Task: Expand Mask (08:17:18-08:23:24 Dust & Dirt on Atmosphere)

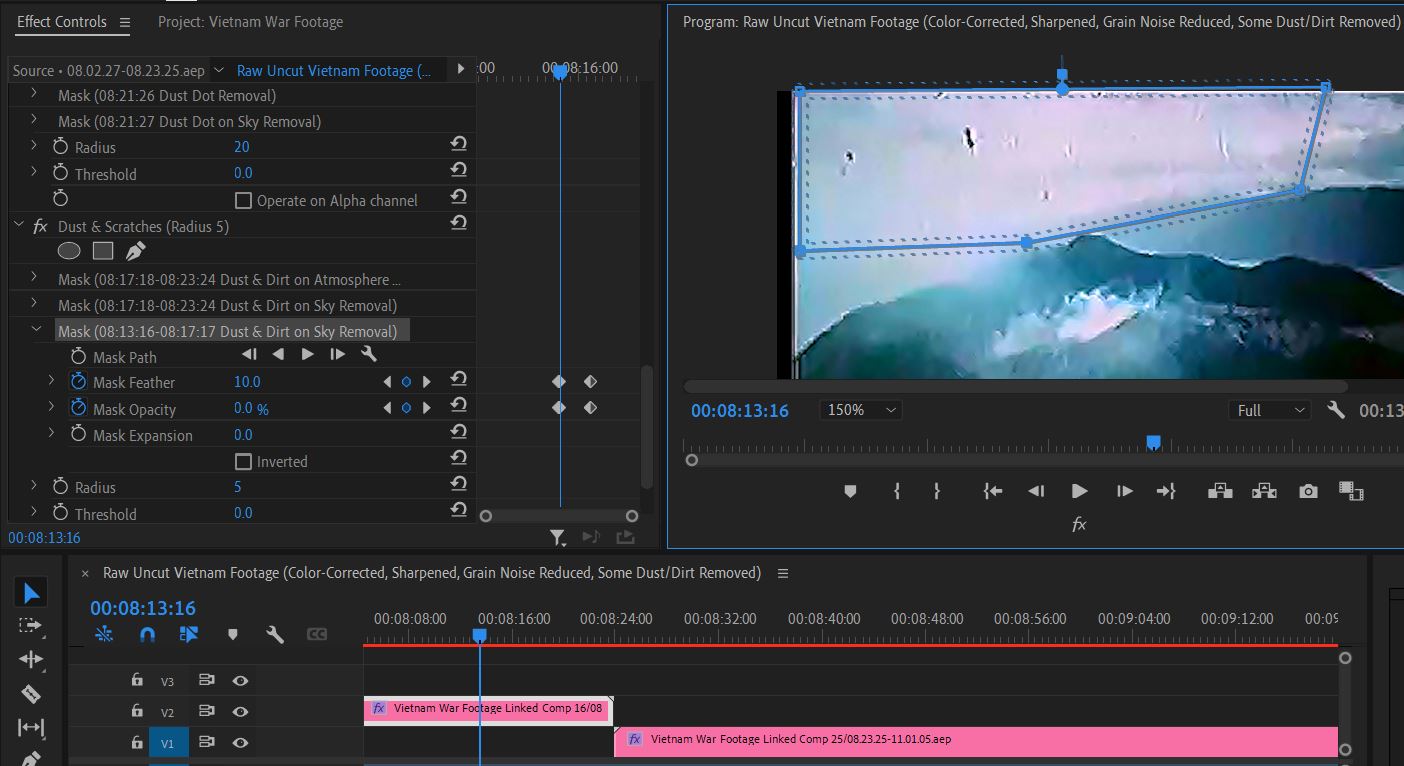Action: (34, 277)
